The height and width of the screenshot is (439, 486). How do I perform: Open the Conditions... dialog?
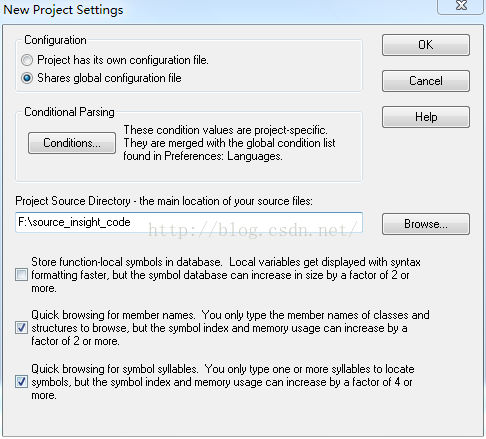coord(72,143)
